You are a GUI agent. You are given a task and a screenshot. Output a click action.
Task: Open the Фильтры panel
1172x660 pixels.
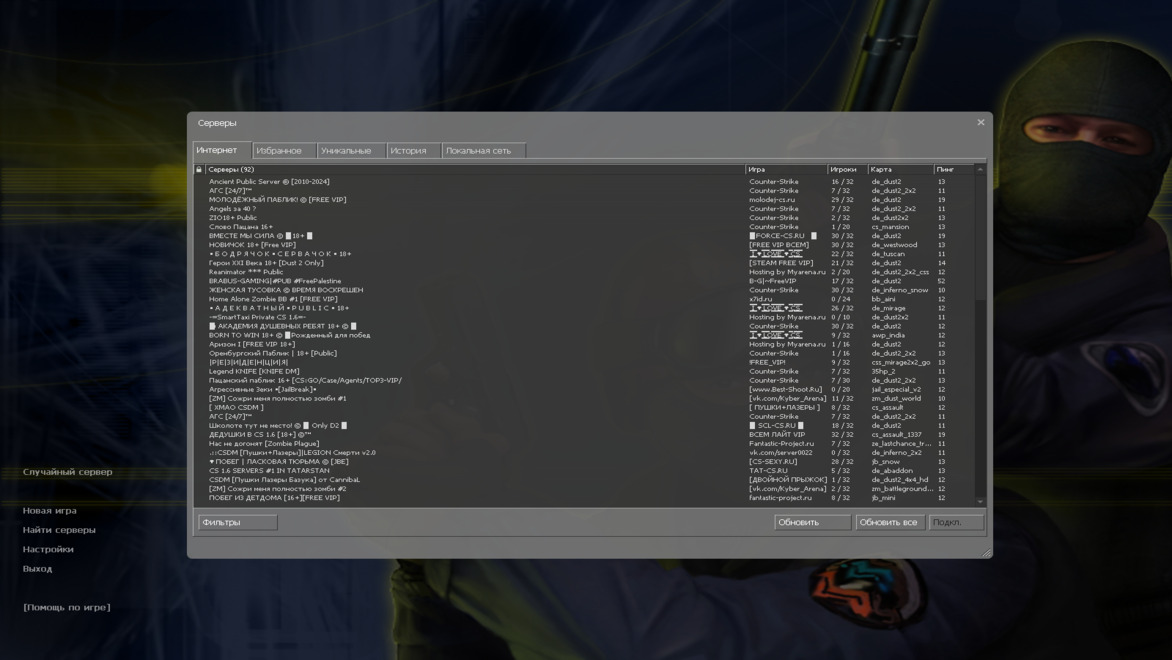coord(238,522)
